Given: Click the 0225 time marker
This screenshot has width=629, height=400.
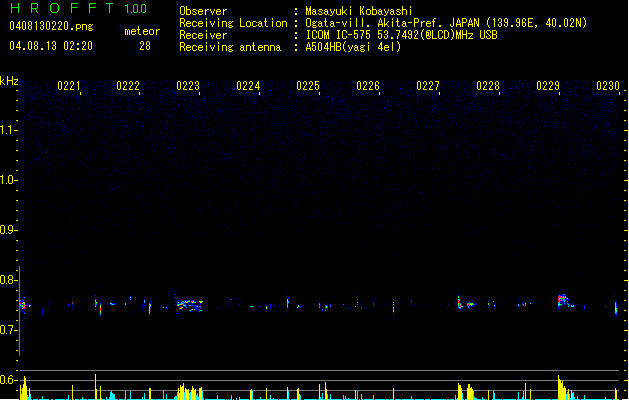Looking at the screenshot, I should click(308, 86).
